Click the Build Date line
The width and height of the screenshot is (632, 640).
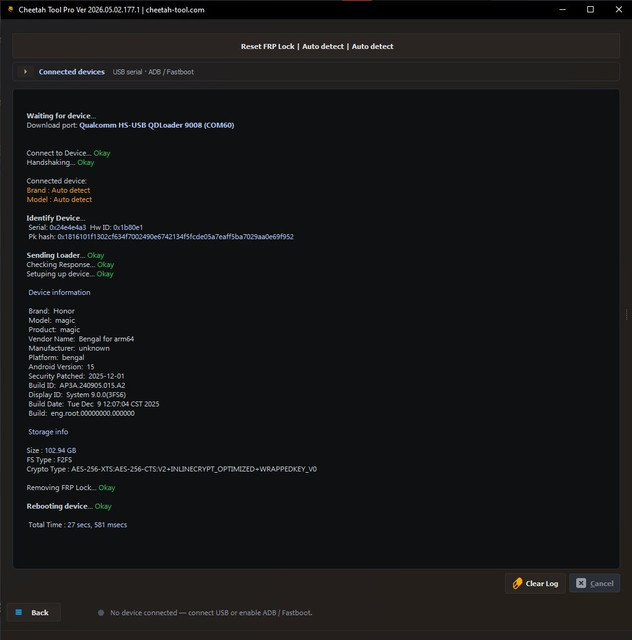click(94, 404)
